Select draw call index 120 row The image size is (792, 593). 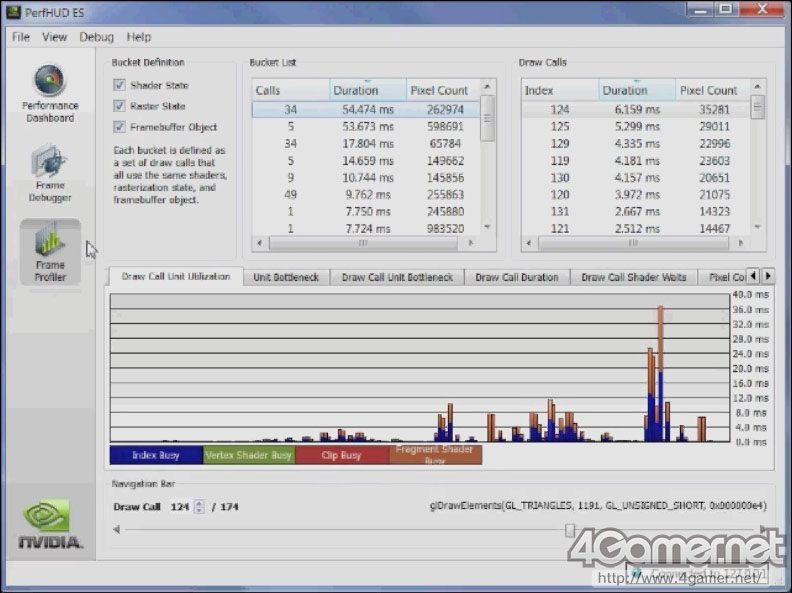(635, 194)
